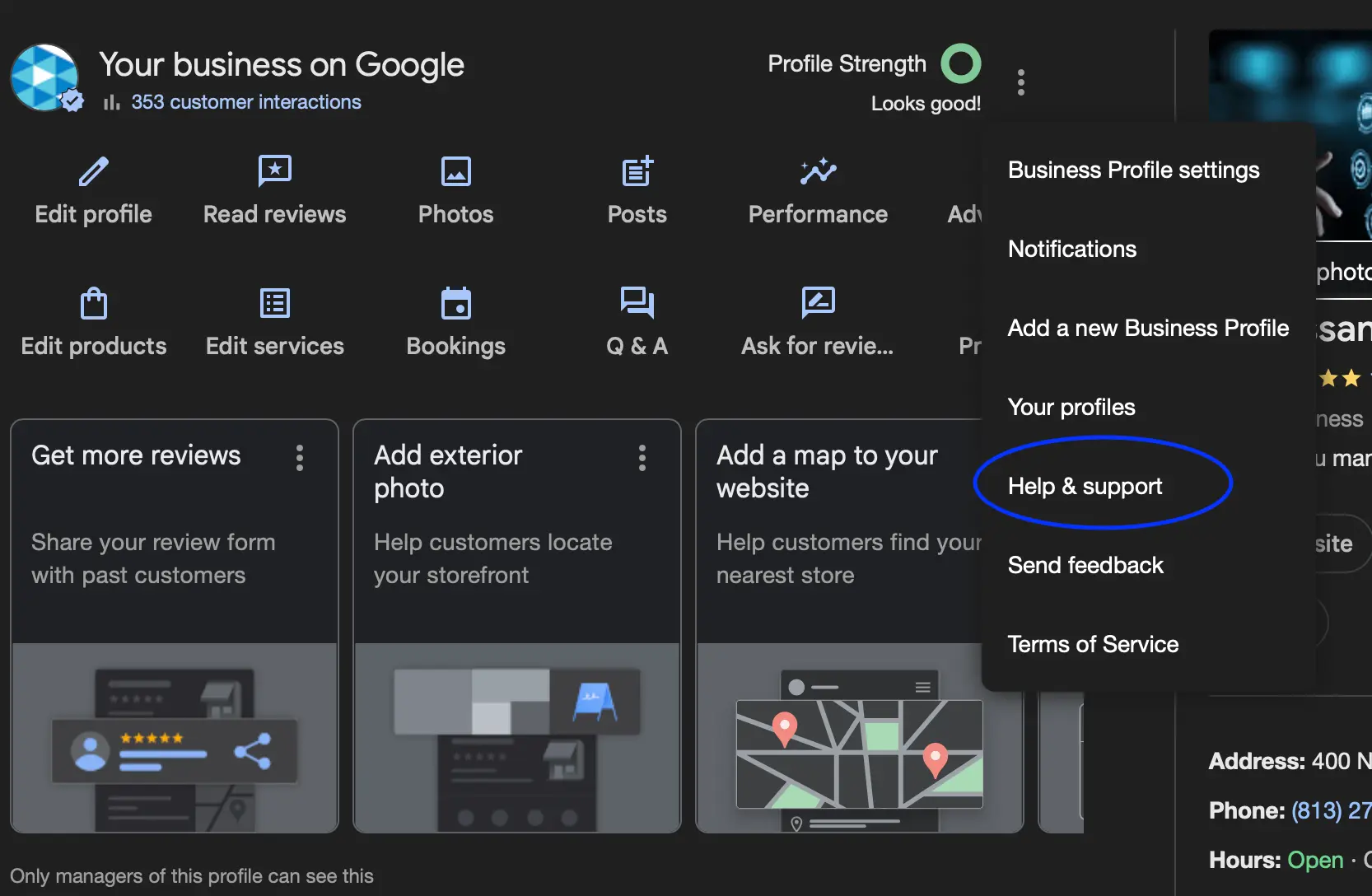Screen dimensions: 1372x896
Task: Check the Profile Strength indicator circle
Action: 961,63
